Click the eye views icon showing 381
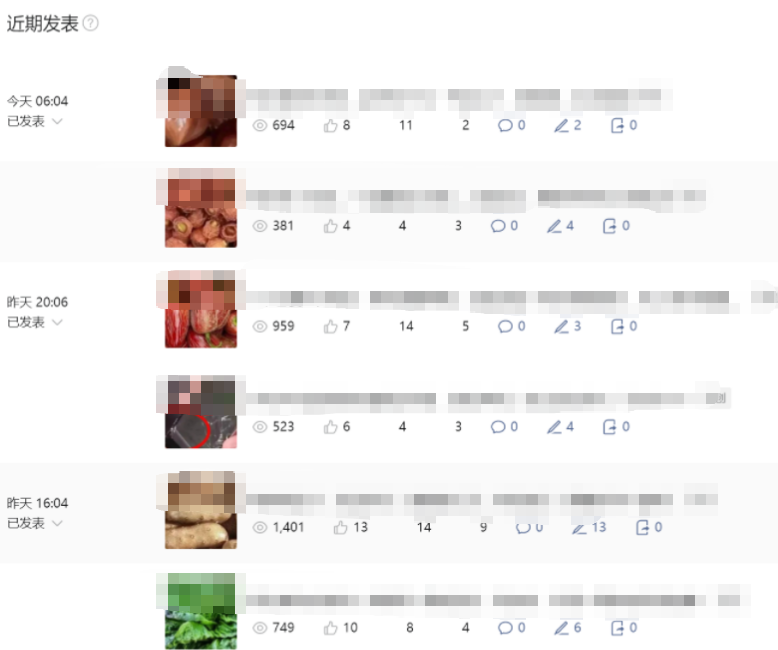The height and width of the screenshot is (650, 778). pyautogui.click(x=260, y=226)
